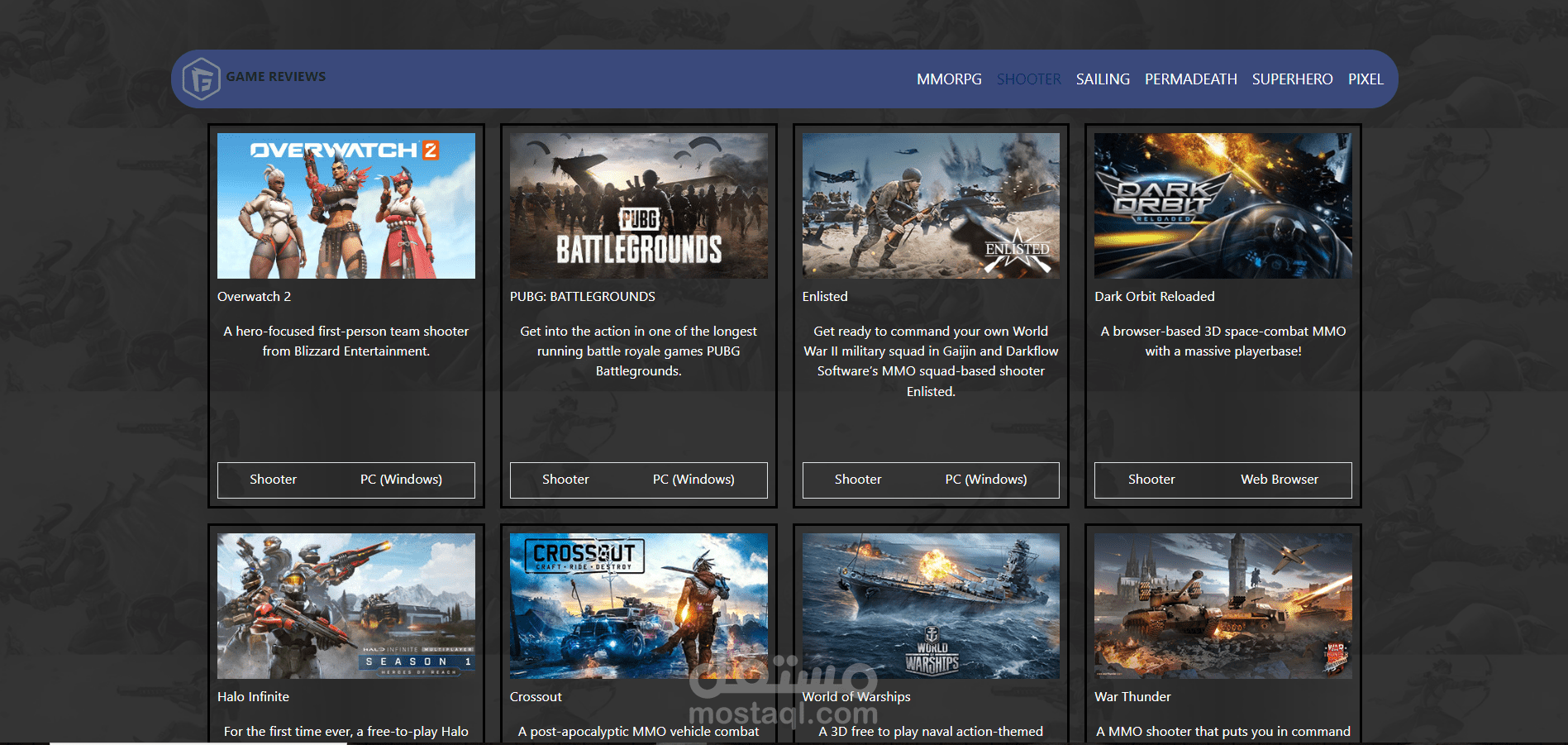Click the World of Warships description text

click(x=931, y=732)
